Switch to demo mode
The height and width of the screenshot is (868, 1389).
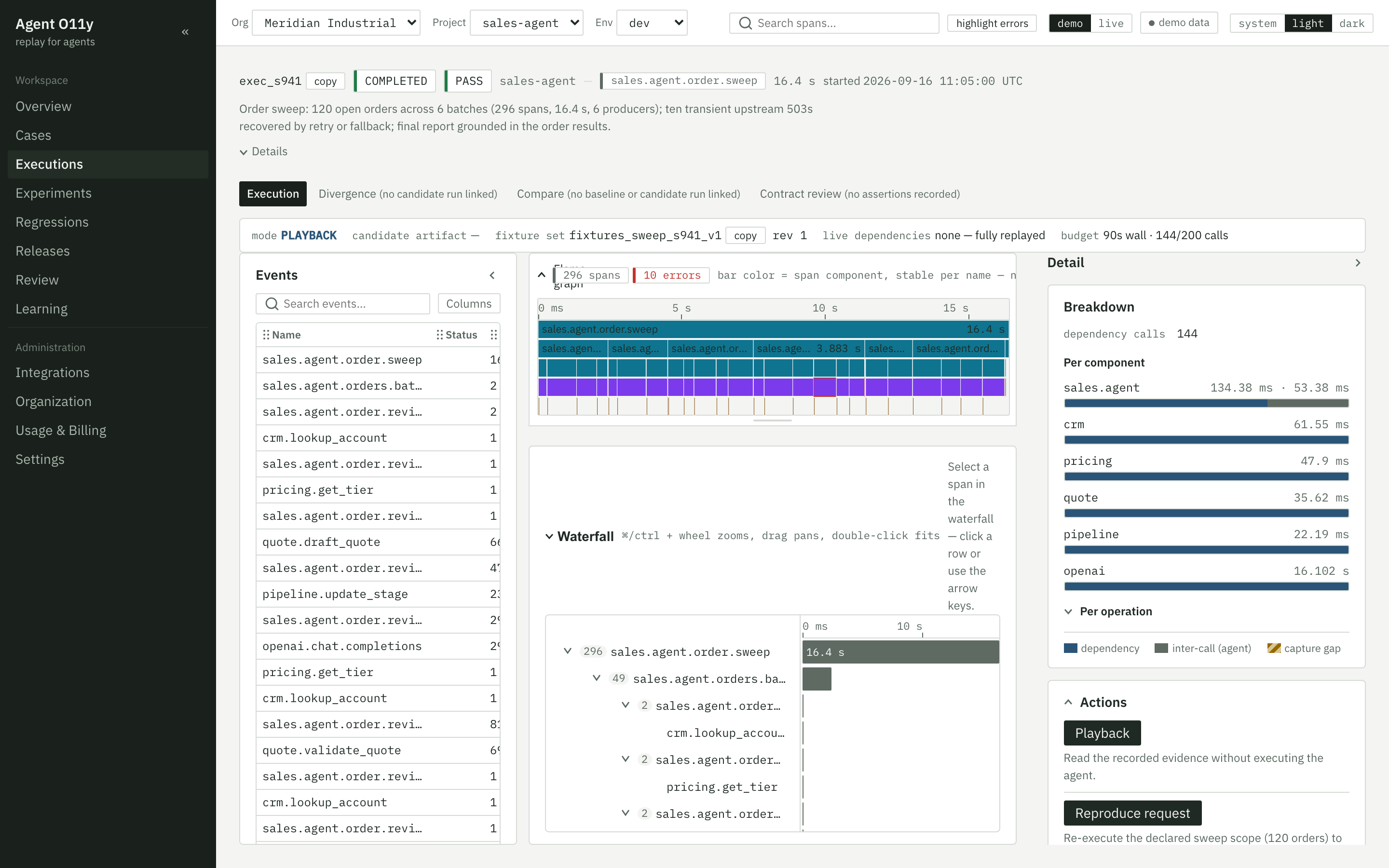(1070, 24)
